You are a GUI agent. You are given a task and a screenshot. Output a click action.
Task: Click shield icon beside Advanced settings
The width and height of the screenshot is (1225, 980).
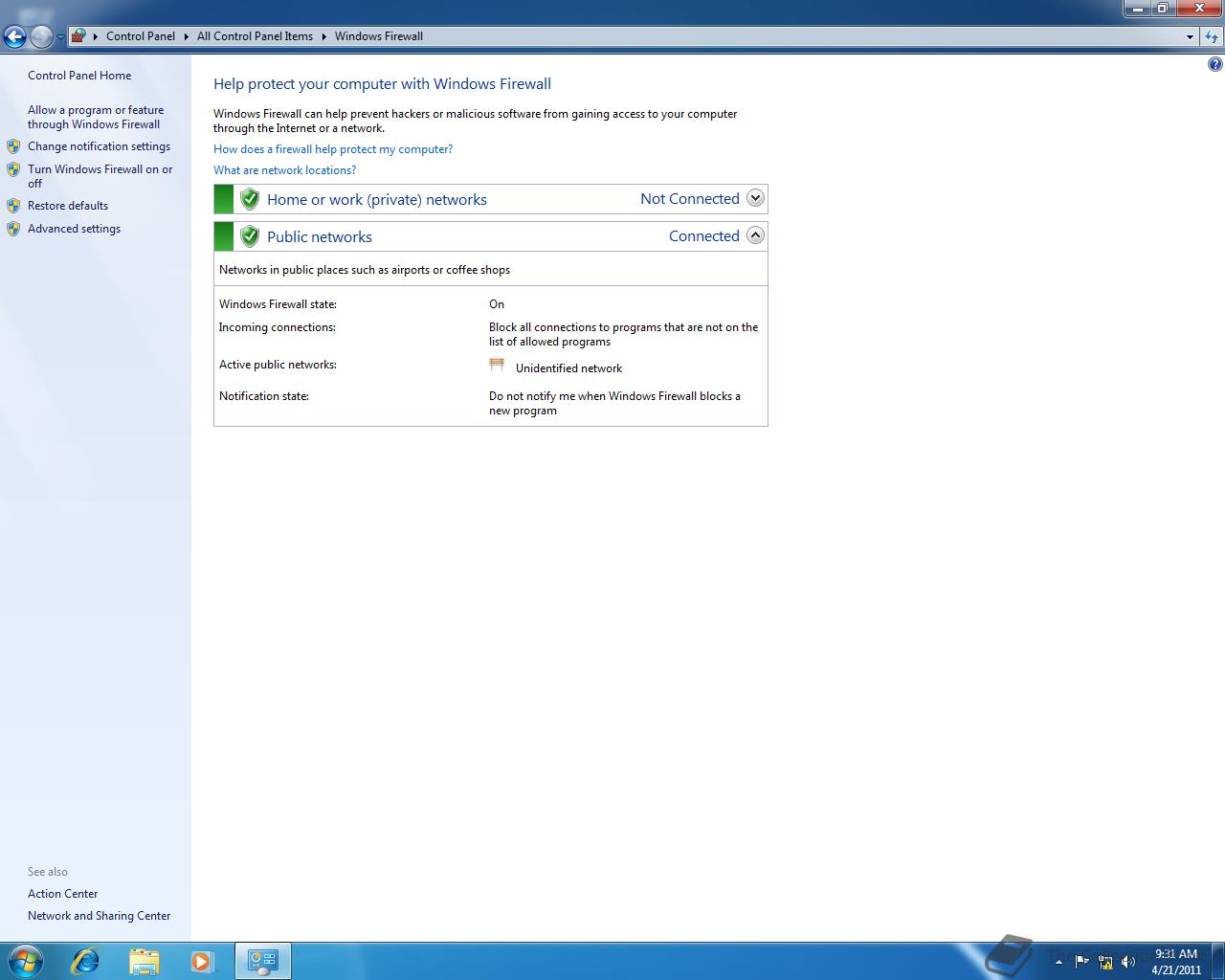click(13, 229)
